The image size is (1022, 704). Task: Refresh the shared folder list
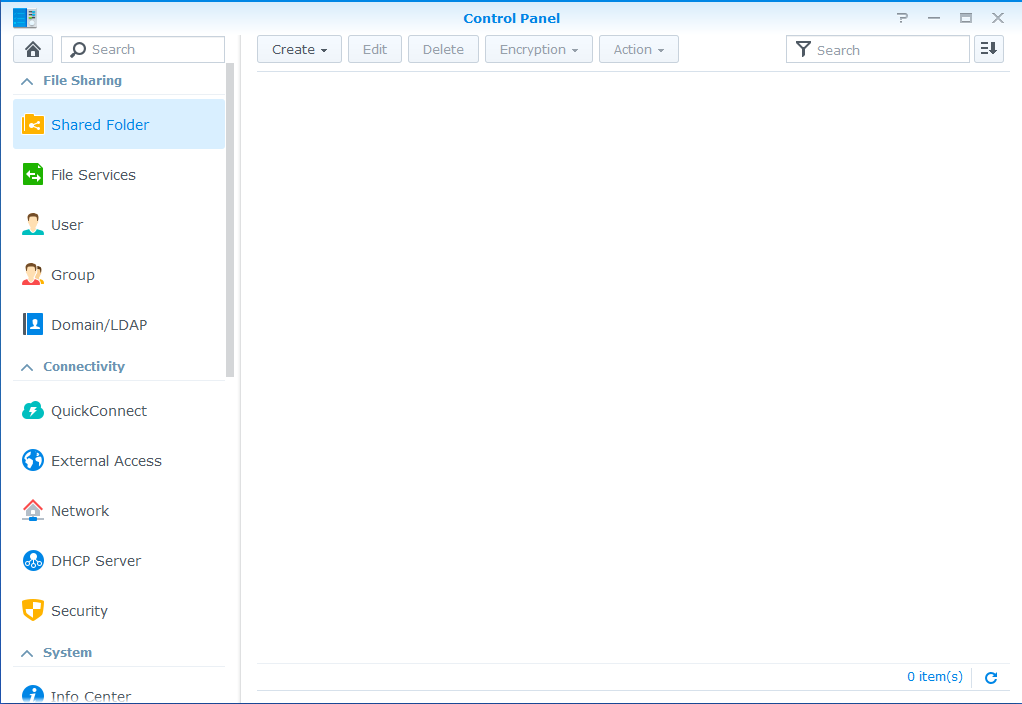[991, 677]
